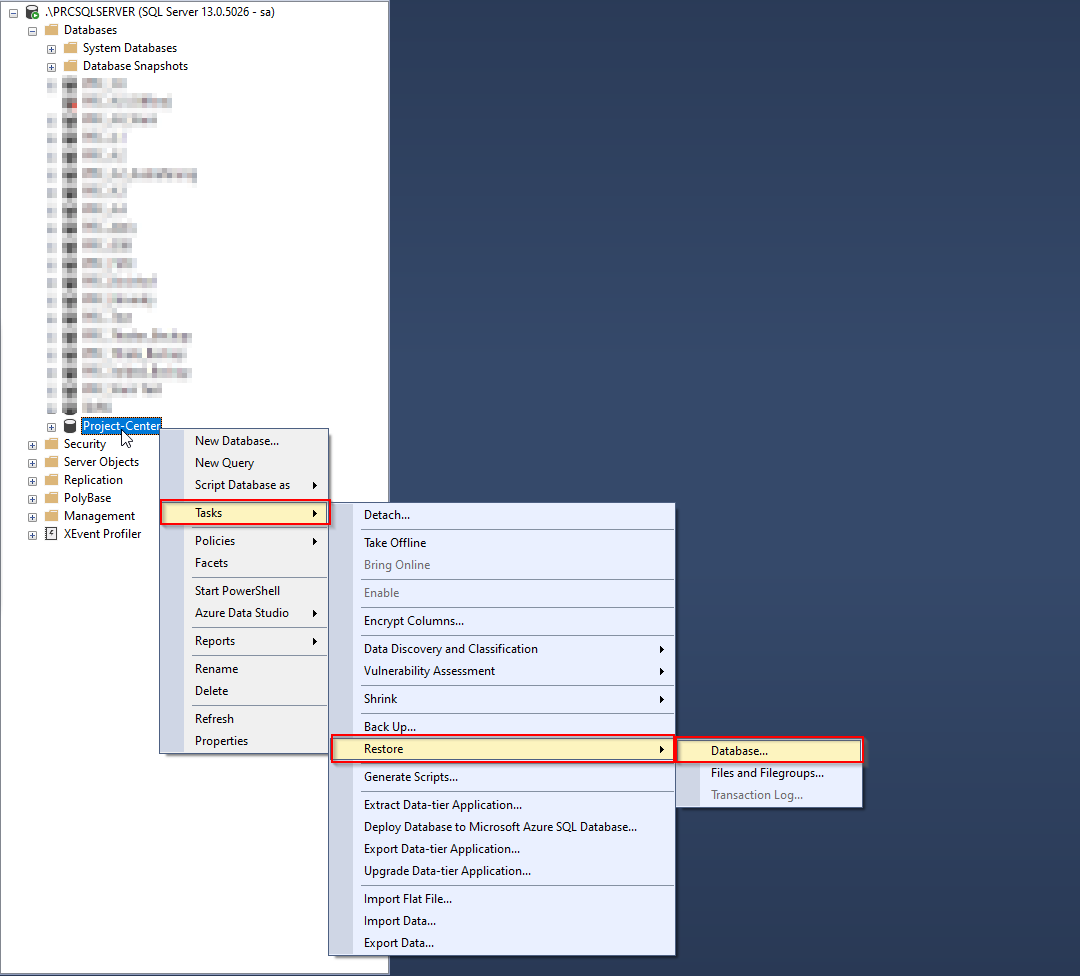Expand the Replication tree node
Screen dimensions: 1080x976
click(33, 480)
